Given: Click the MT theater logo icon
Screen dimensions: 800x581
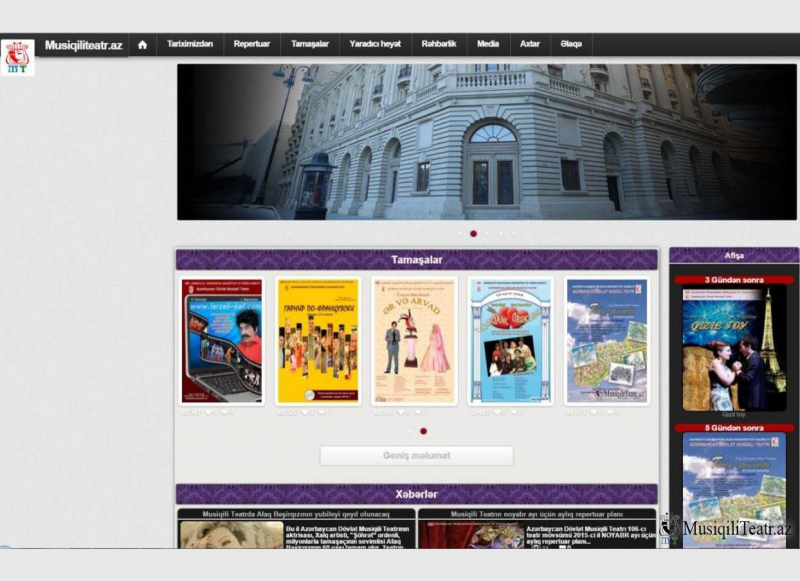Looking at the screenshot, I should click(17, 58).
